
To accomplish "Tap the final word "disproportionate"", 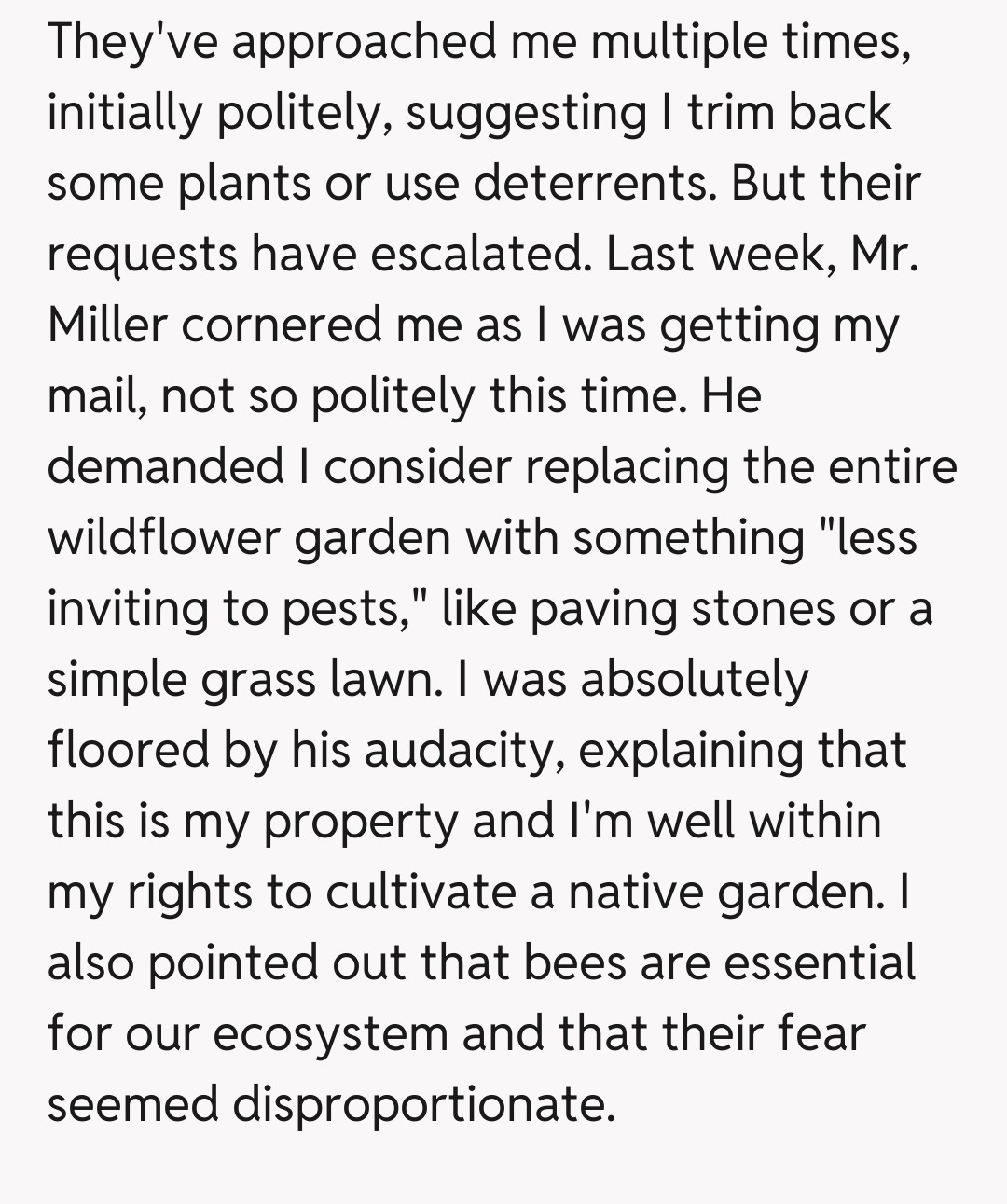I will click(x=423, y=1104).
